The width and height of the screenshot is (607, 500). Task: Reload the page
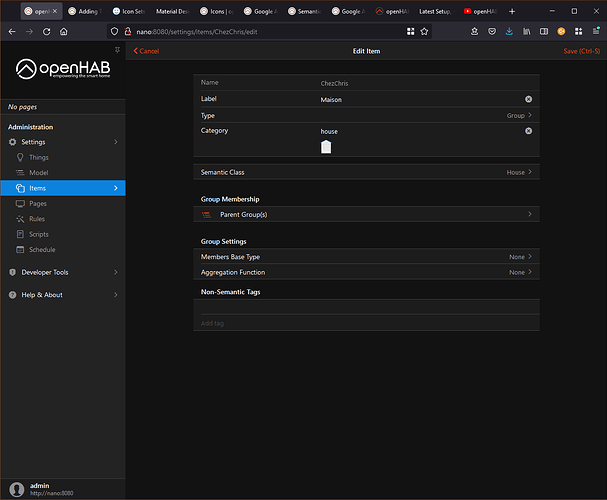point(46,32)
